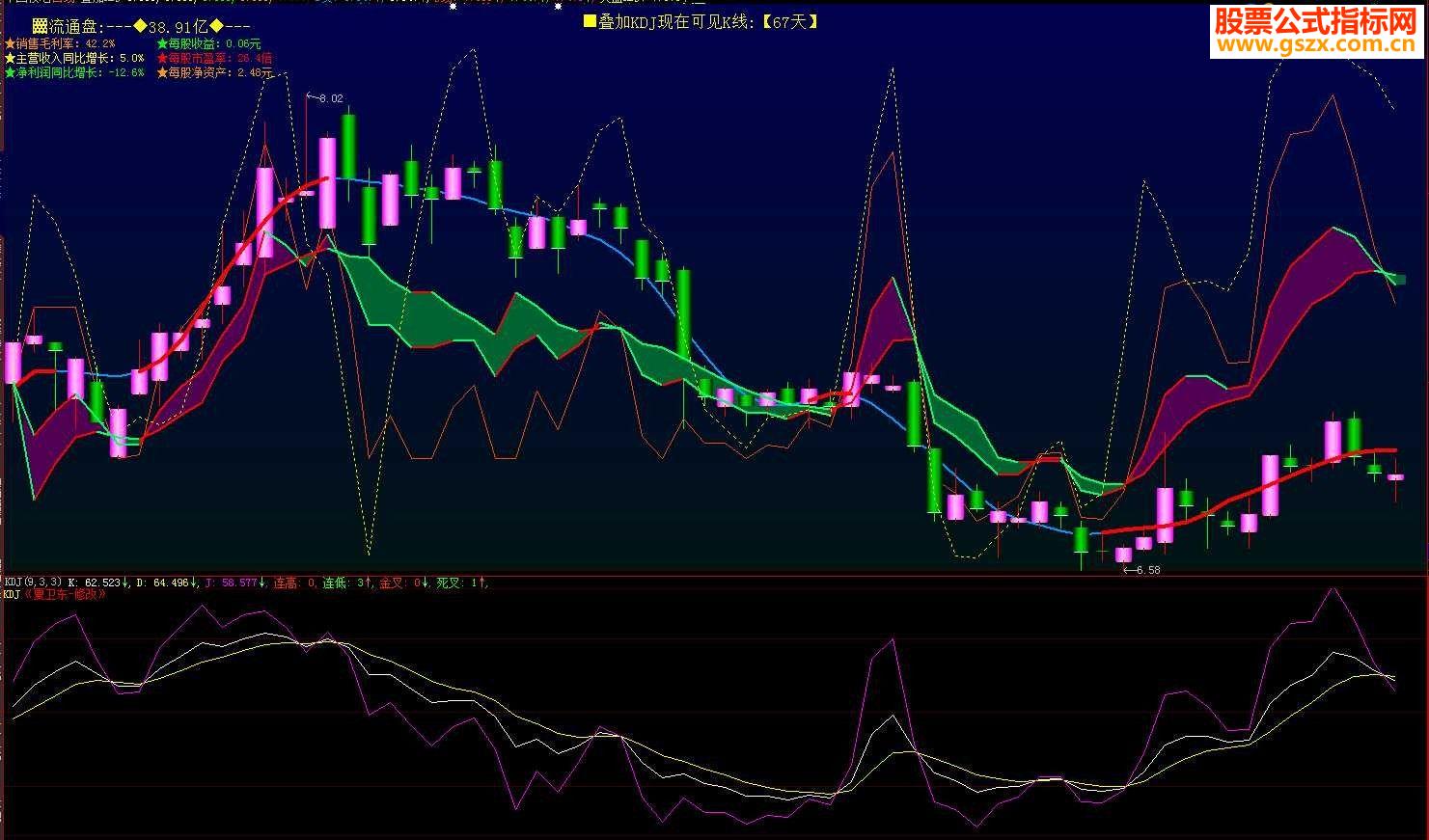Click the yellow diamond left of 38.91亿
This screenshot has width=1429, height=840.
(x=139, y=26)
